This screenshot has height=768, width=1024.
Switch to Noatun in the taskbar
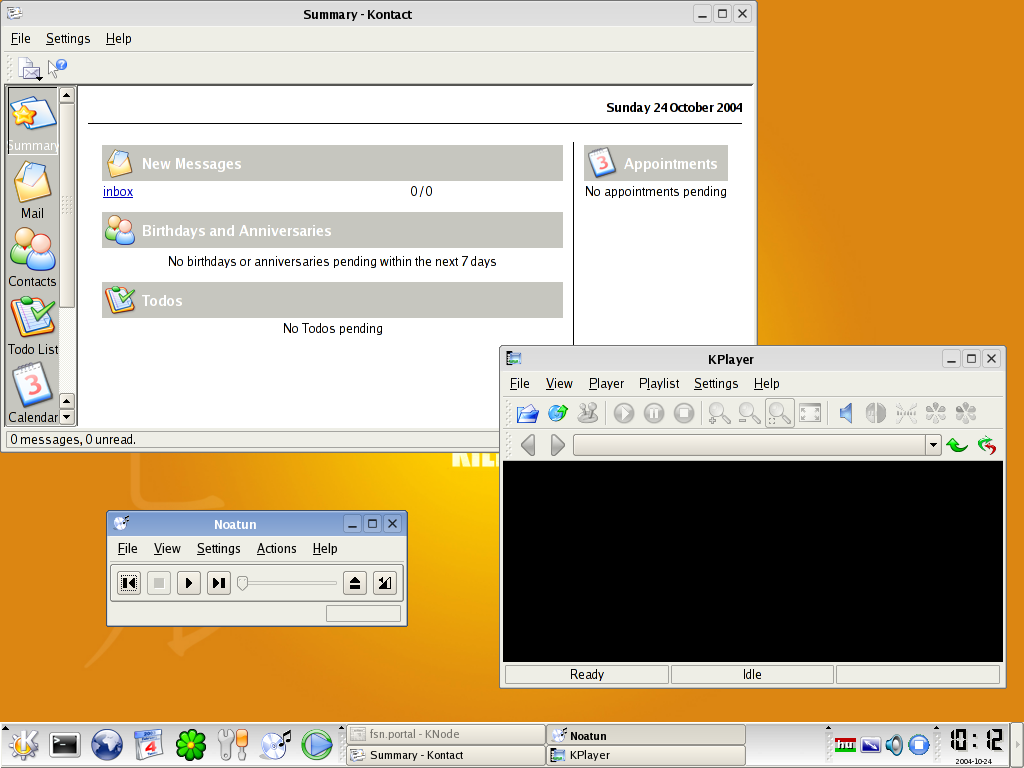647,735
